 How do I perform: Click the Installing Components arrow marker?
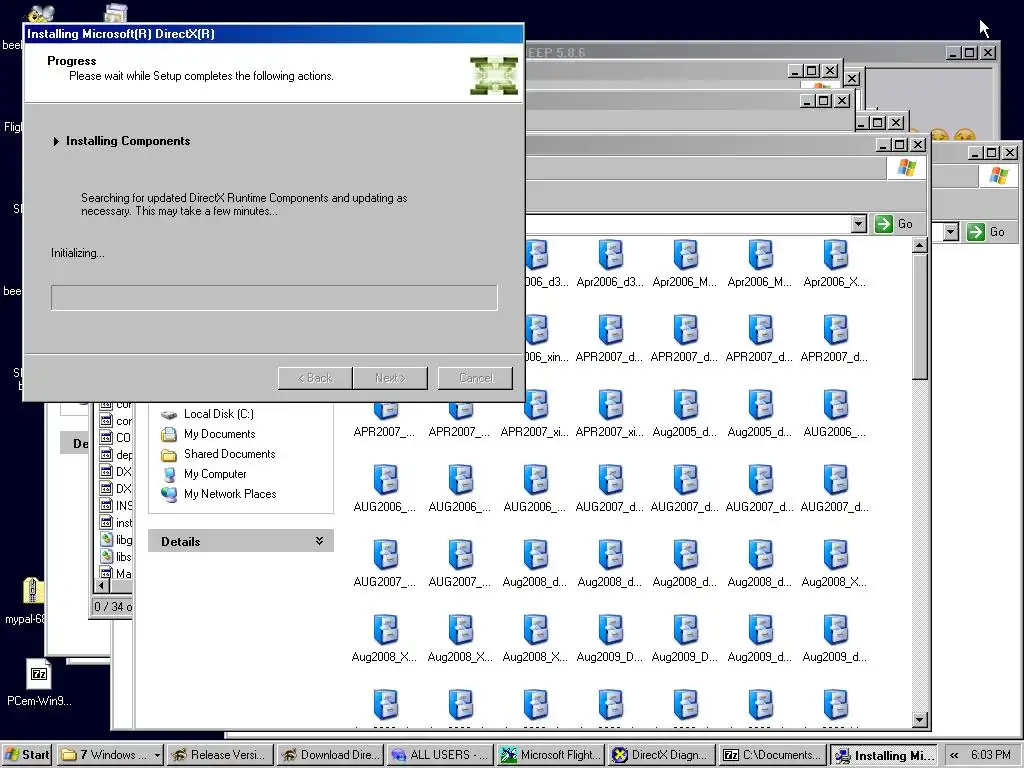pos(56,141)
